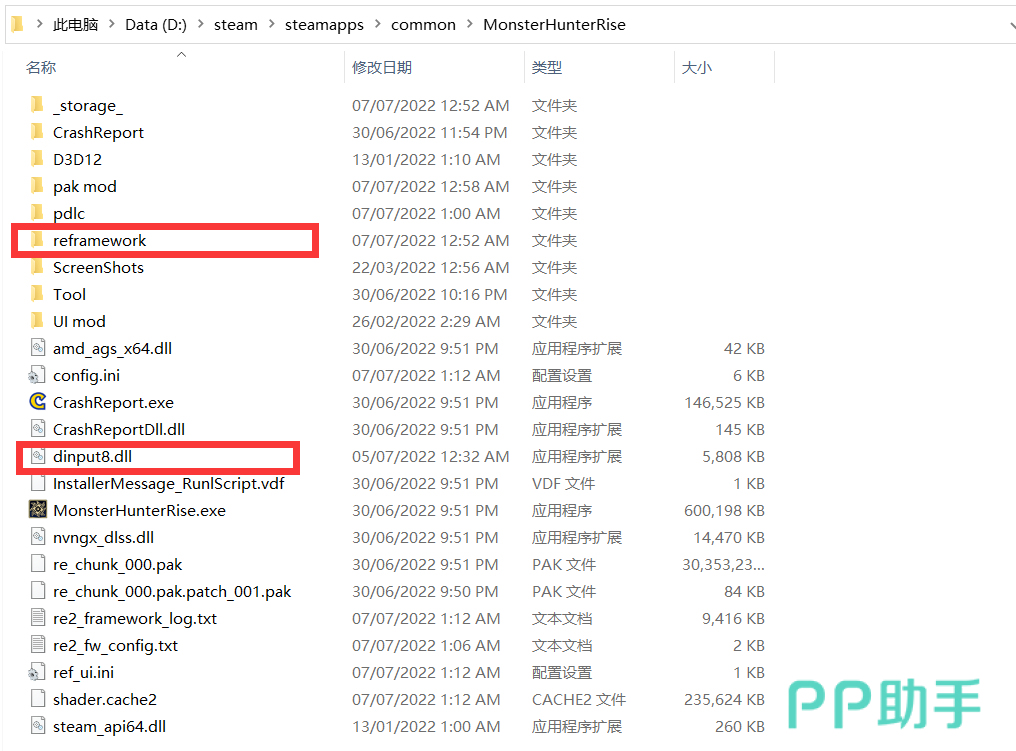Select the CrashReport.exe file name
This screenshot has height=751, width=1016.
click(x=113, y=402)
